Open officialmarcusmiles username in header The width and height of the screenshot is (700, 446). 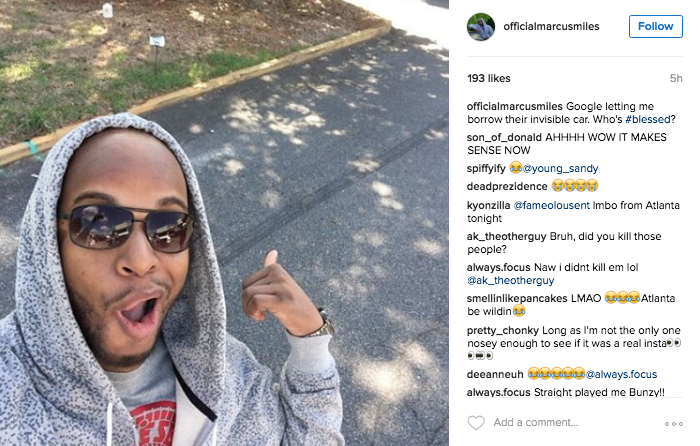(551, 26)
